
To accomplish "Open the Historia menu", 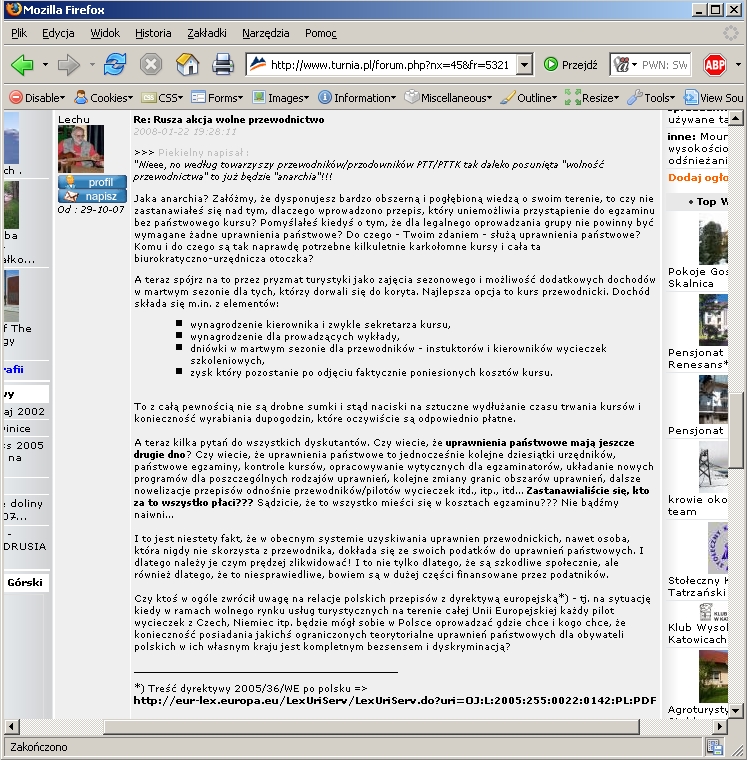I will (153, 33).
